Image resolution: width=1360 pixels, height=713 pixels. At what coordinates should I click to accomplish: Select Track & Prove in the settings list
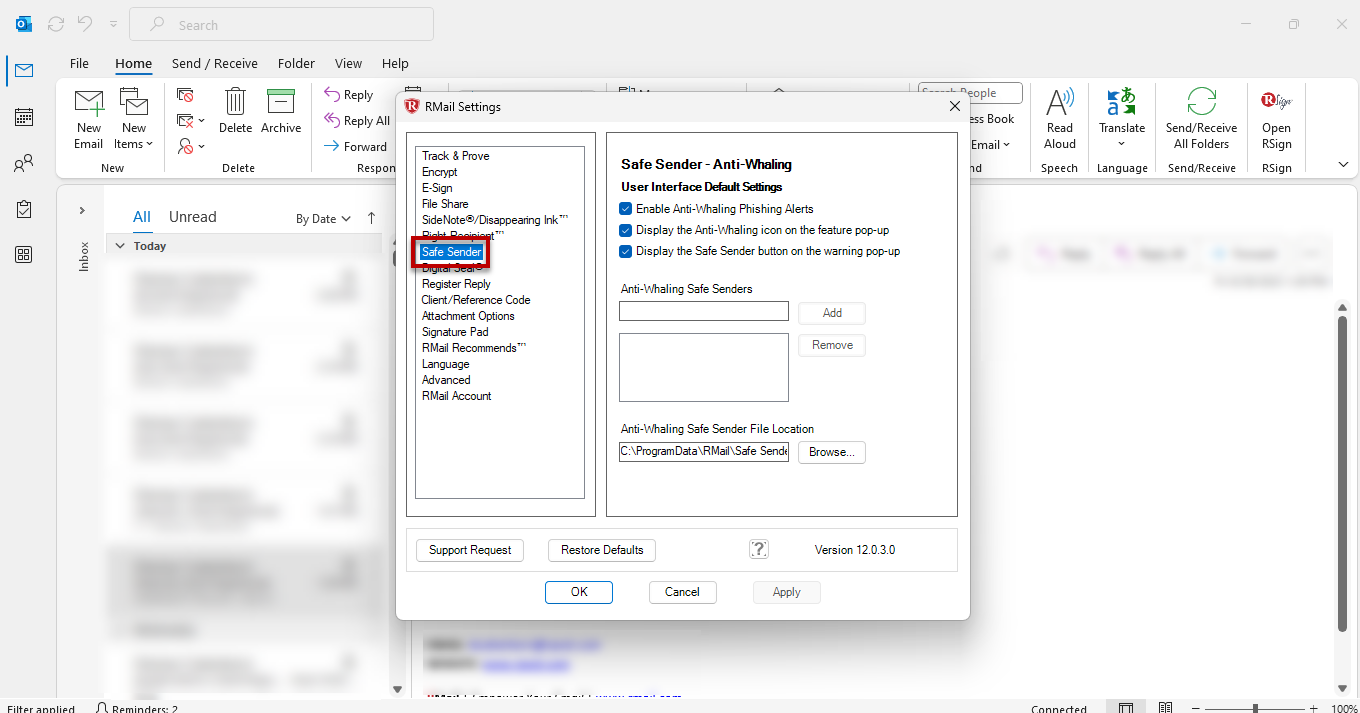[455, 156]
